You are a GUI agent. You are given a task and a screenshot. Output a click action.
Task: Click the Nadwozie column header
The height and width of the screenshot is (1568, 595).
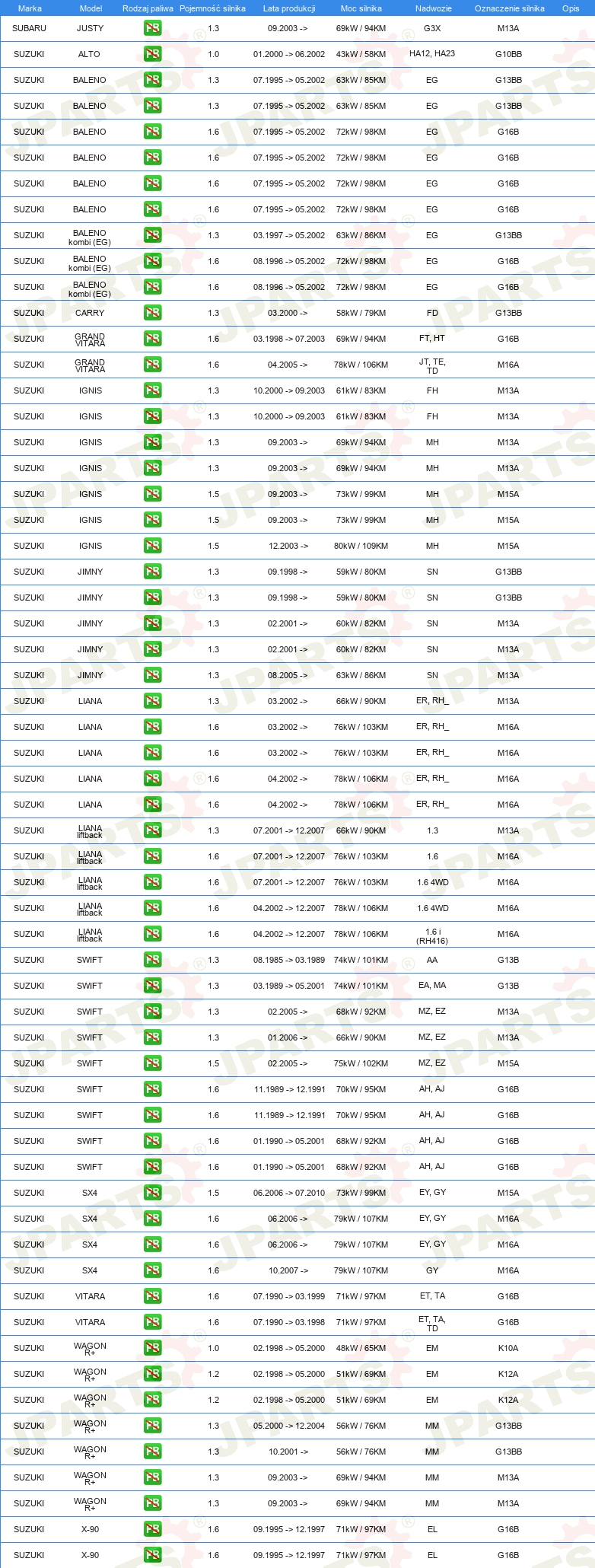tap(434, 8)
